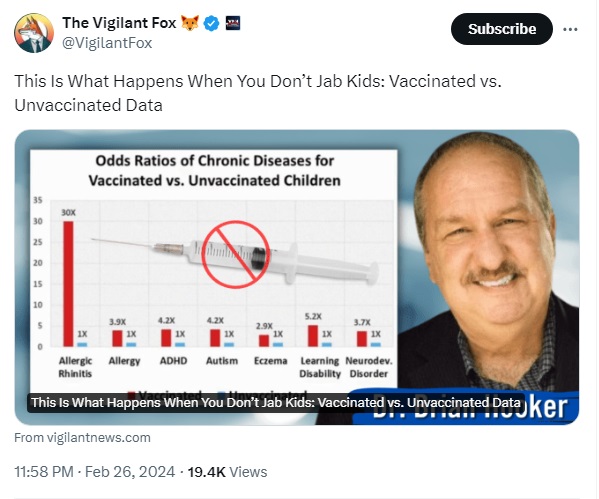The width and height of the screenshot is (599, 499).
Task: Click the blue verified checkmark badge
Action: [211, 24]
